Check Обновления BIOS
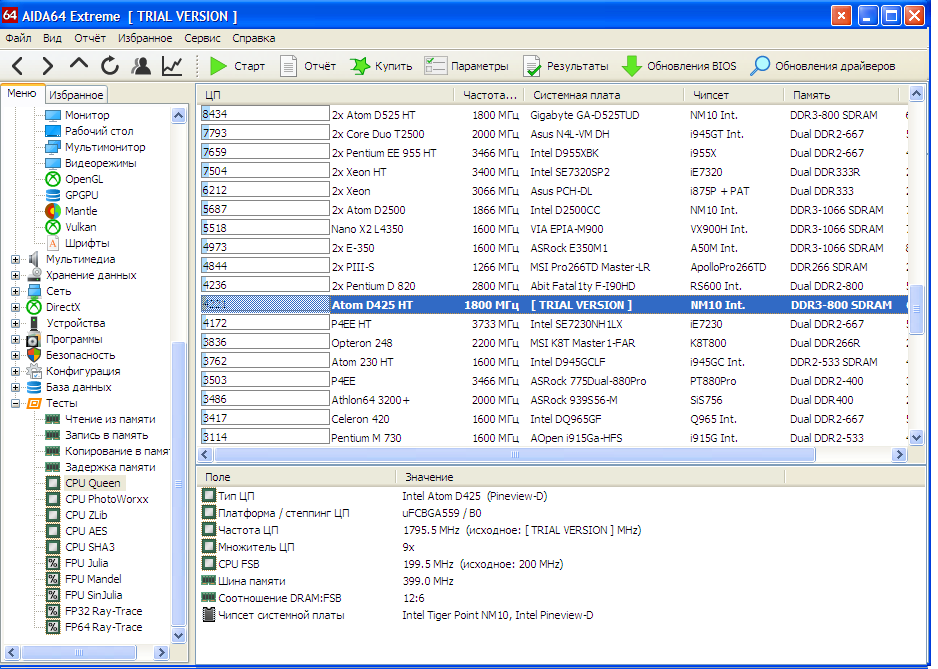 click(680, 66)
